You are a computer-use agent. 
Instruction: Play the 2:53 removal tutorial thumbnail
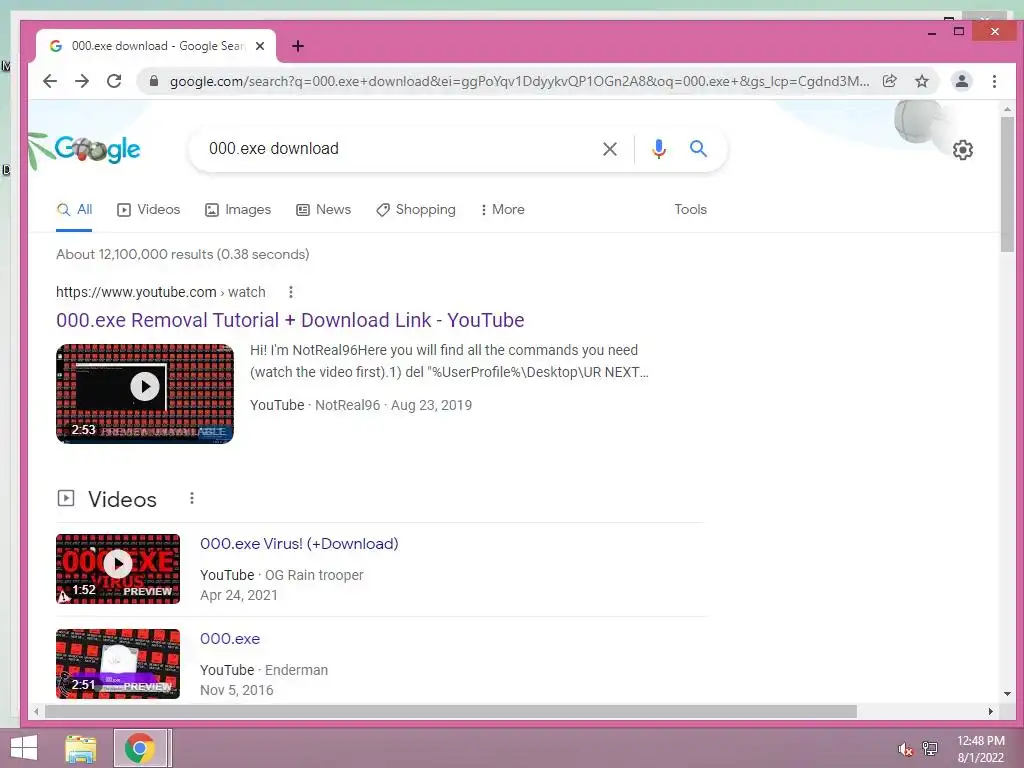[145, 394]
